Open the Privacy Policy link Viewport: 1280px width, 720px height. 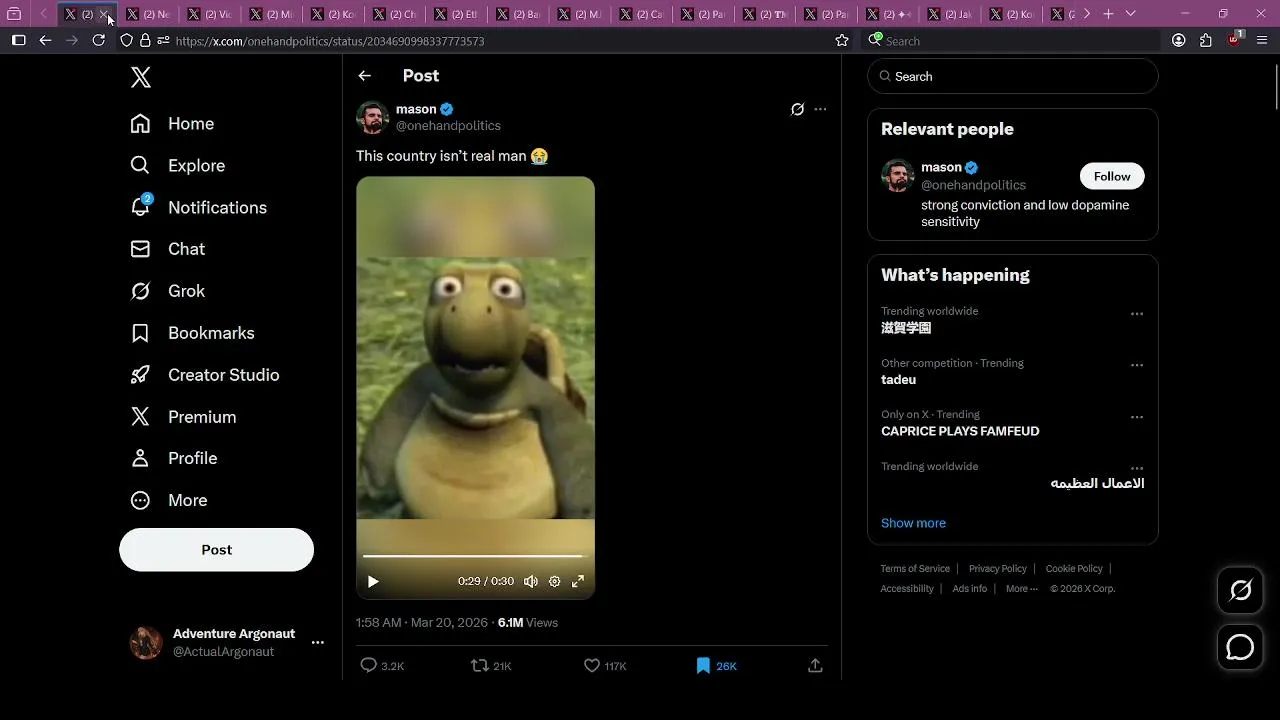click(x=997, y=569)
